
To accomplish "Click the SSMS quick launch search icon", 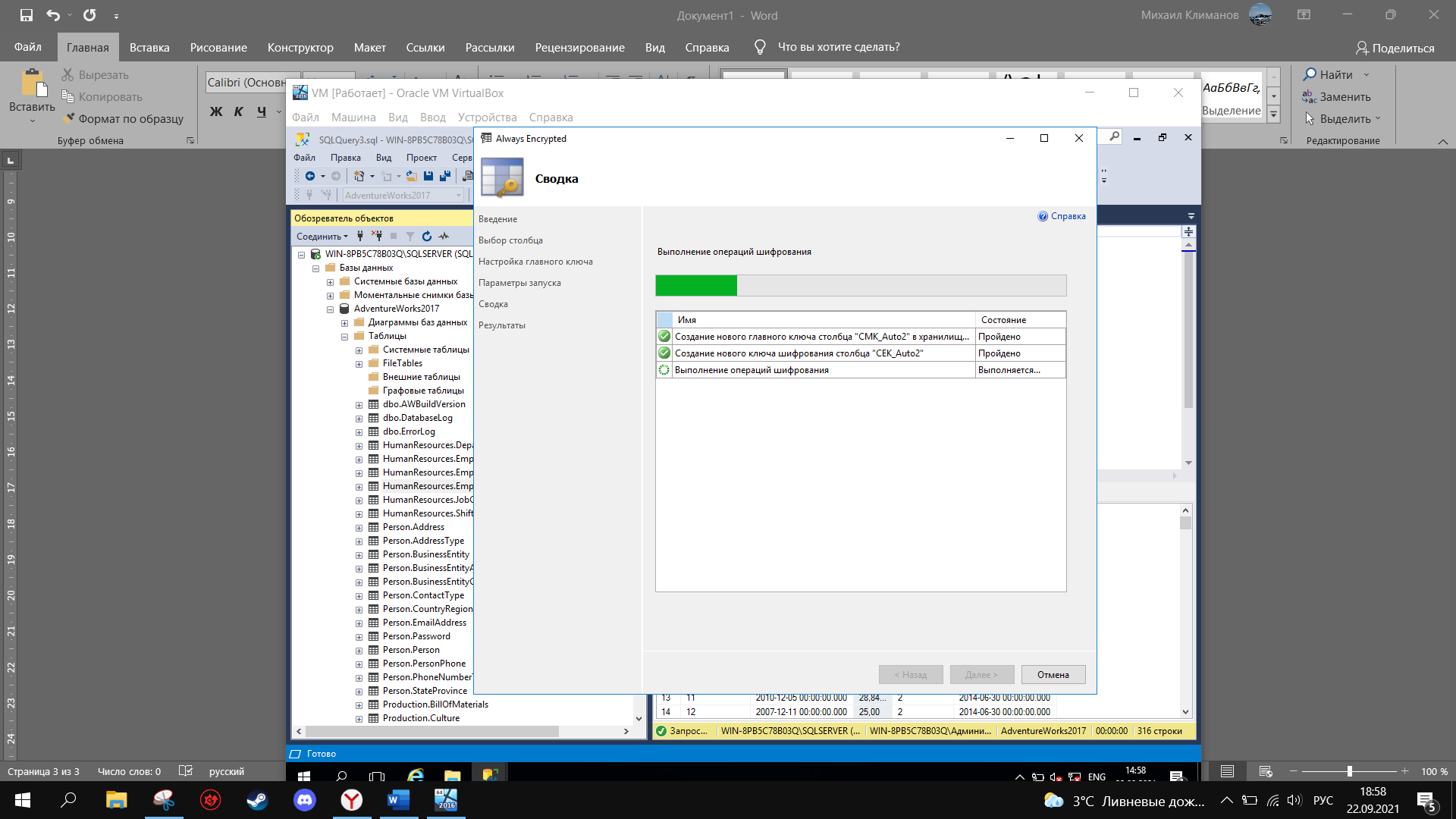I will [x=1114, y=136].
